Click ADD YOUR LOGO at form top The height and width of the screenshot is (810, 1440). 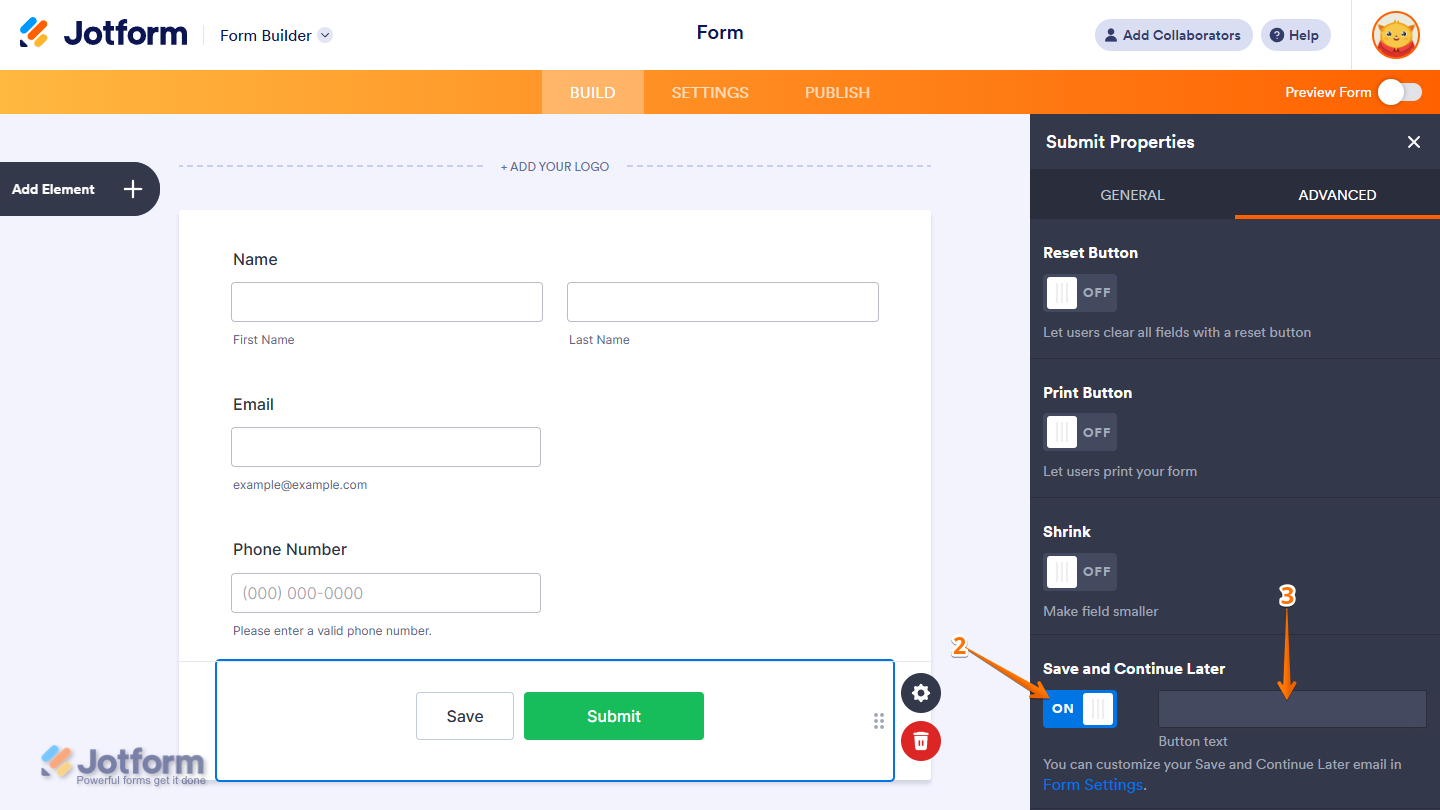click(x=554, y=166)
